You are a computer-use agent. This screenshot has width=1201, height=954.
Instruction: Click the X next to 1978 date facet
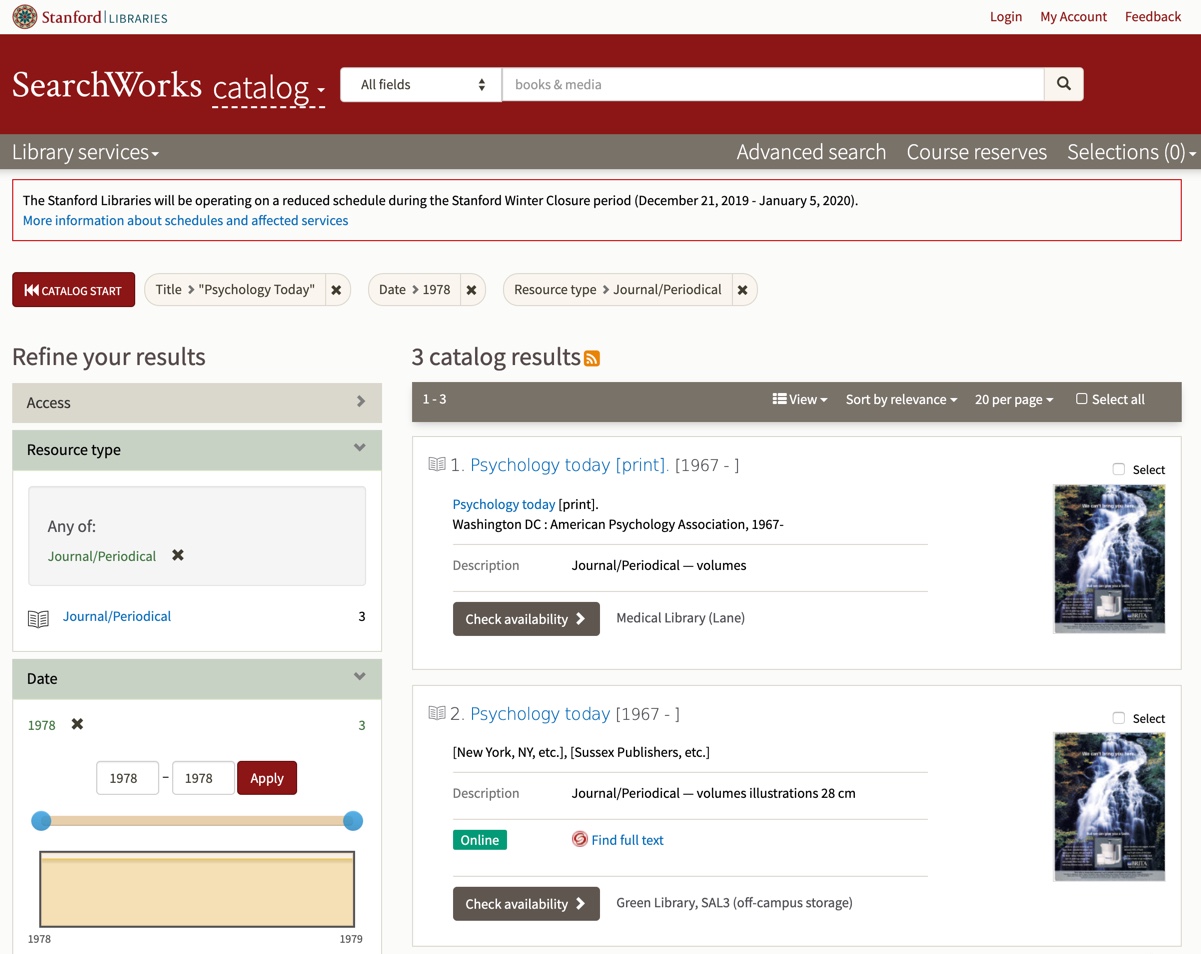(77, 724)
